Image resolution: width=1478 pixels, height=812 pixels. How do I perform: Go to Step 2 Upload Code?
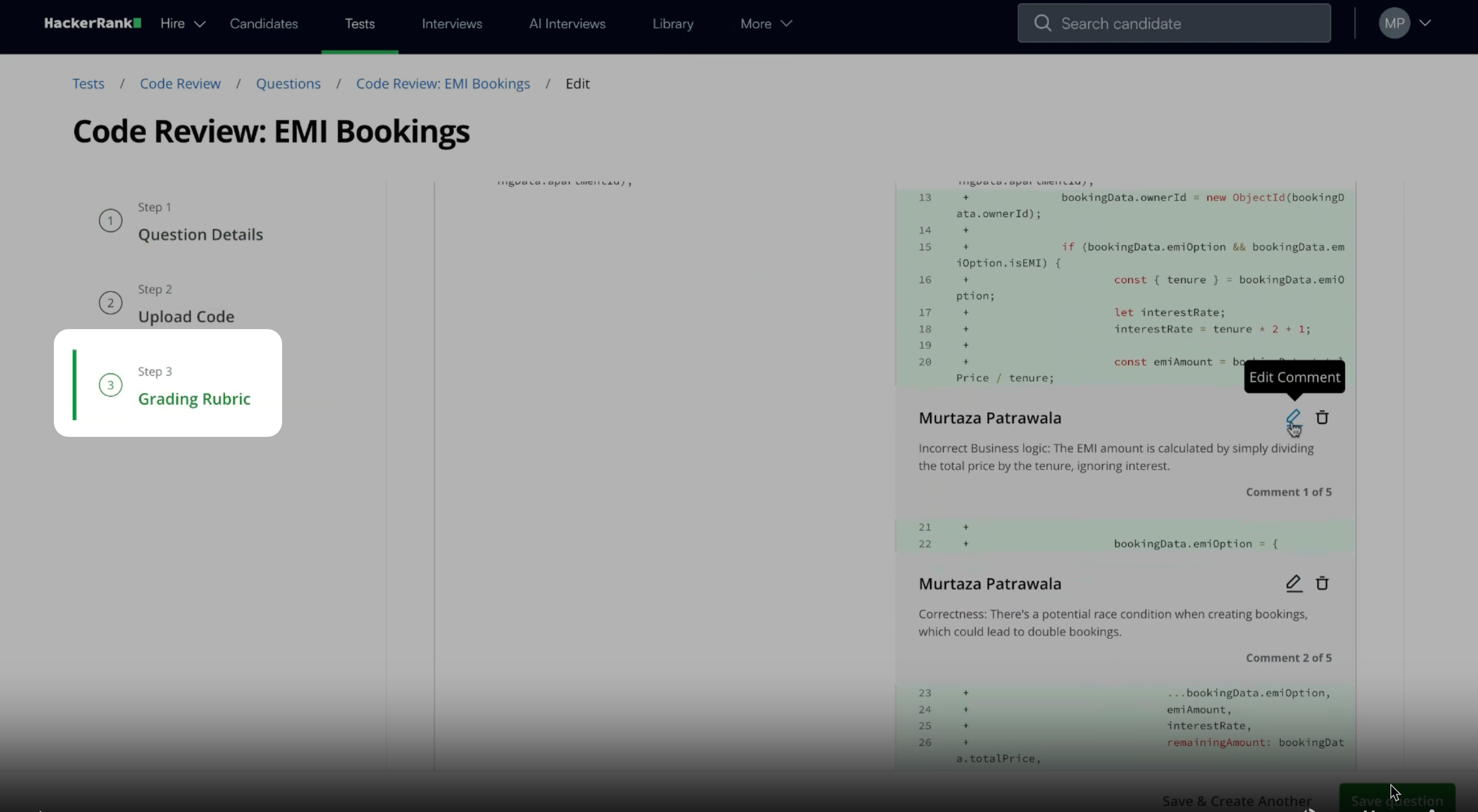(x=186, y=316)
